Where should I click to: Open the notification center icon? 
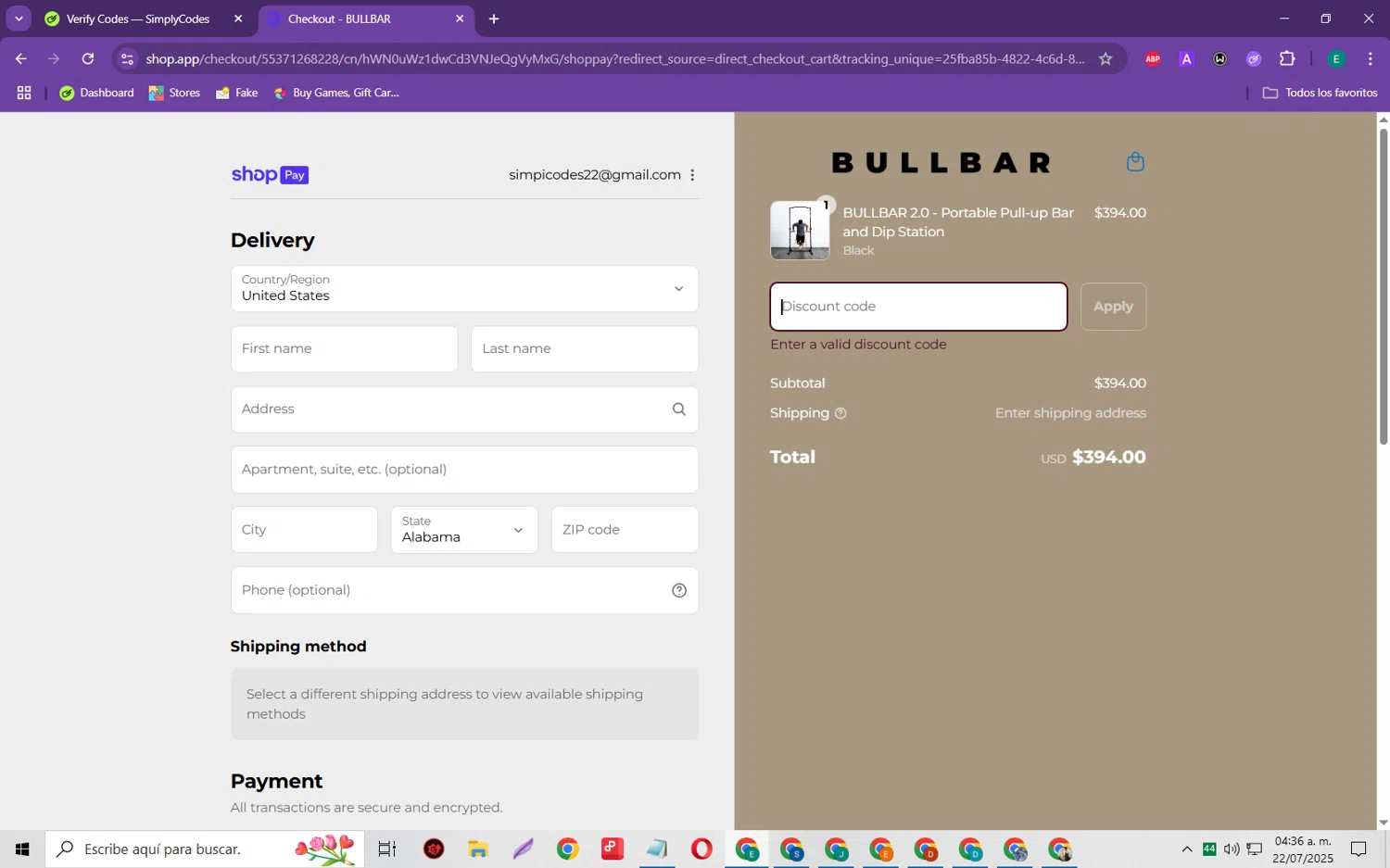(1358, 849)
